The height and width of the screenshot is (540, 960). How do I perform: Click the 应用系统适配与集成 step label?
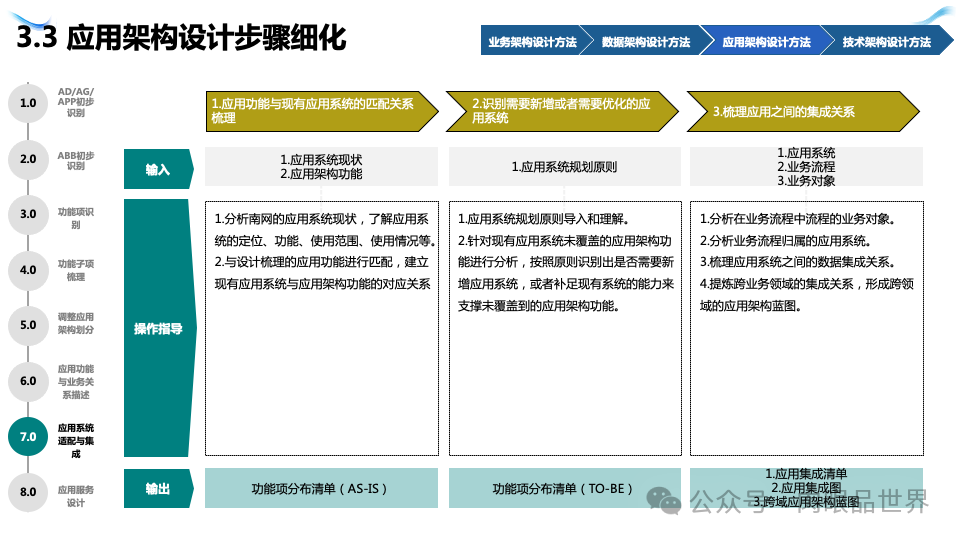(76, 441)
